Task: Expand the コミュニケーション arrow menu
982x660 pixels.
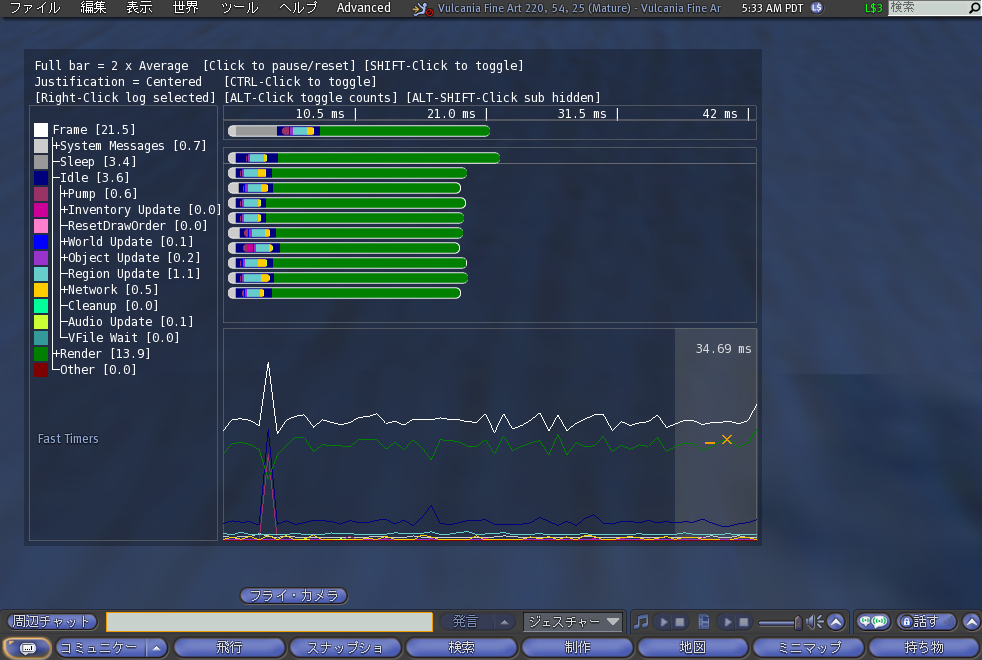Action: click(x=157, y=647)
